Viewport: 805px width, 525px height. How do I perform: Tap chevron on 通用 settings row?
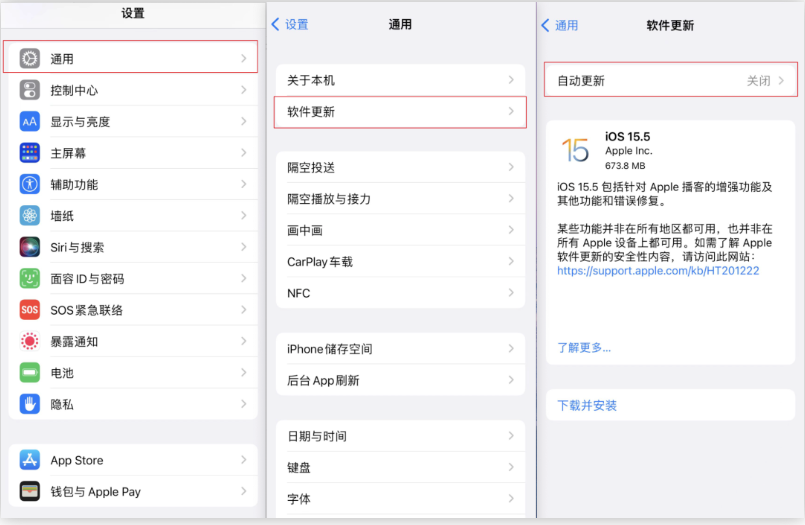point(244,59)
